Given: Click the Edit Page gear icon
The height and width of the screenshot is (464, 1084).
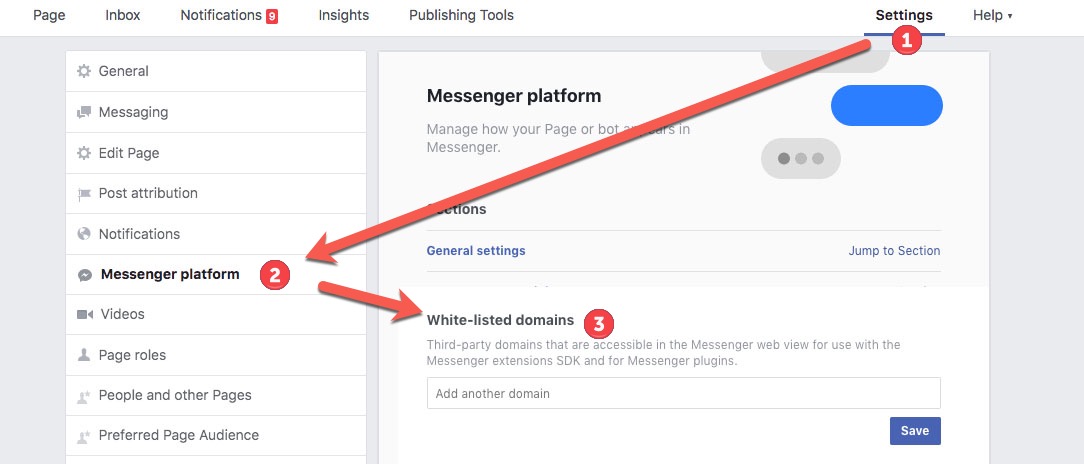Looking at the screenshot, I should point(84,153).
